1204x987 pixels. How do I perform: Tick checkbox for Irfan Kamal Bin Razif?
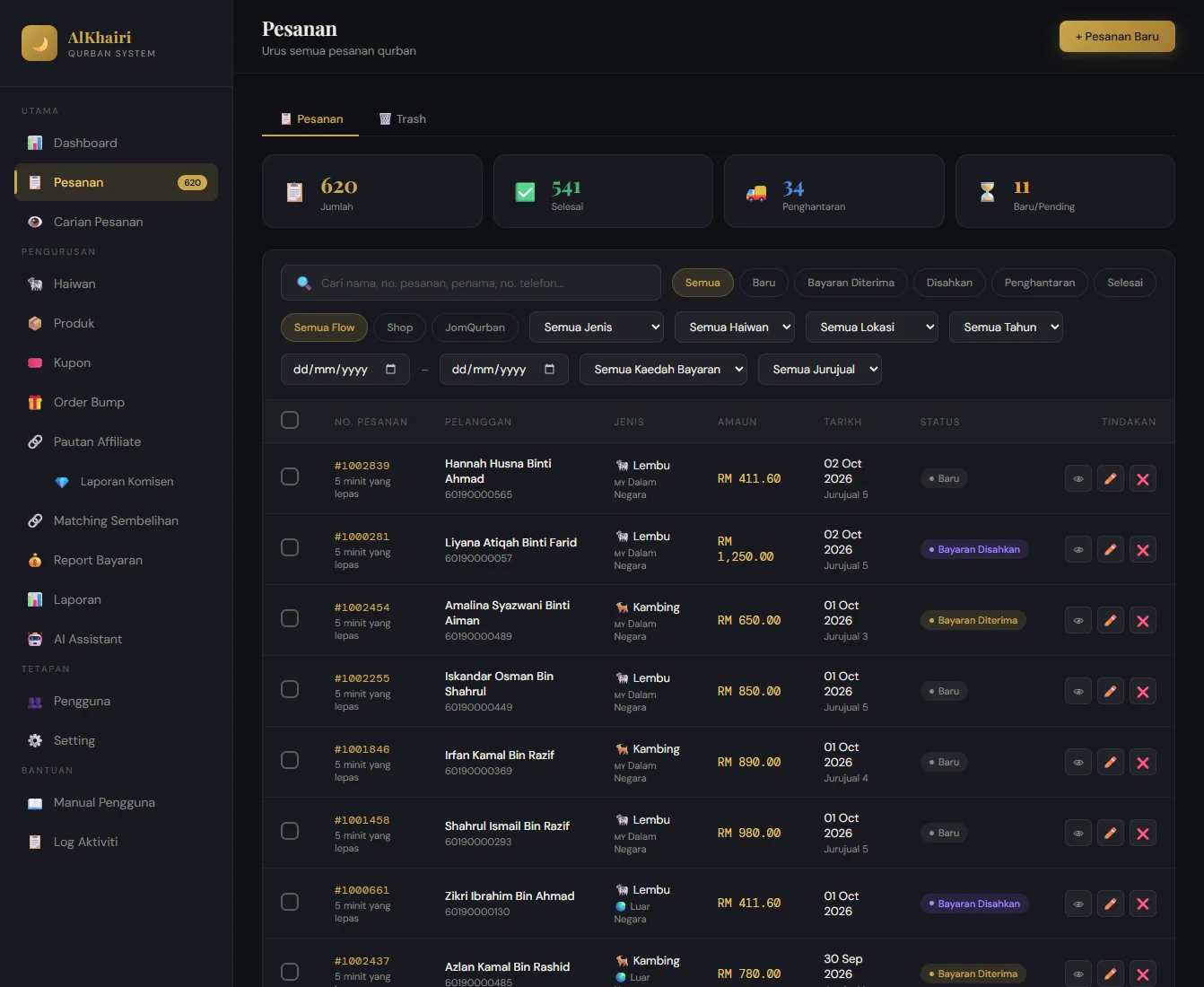[x=290, y=760]
